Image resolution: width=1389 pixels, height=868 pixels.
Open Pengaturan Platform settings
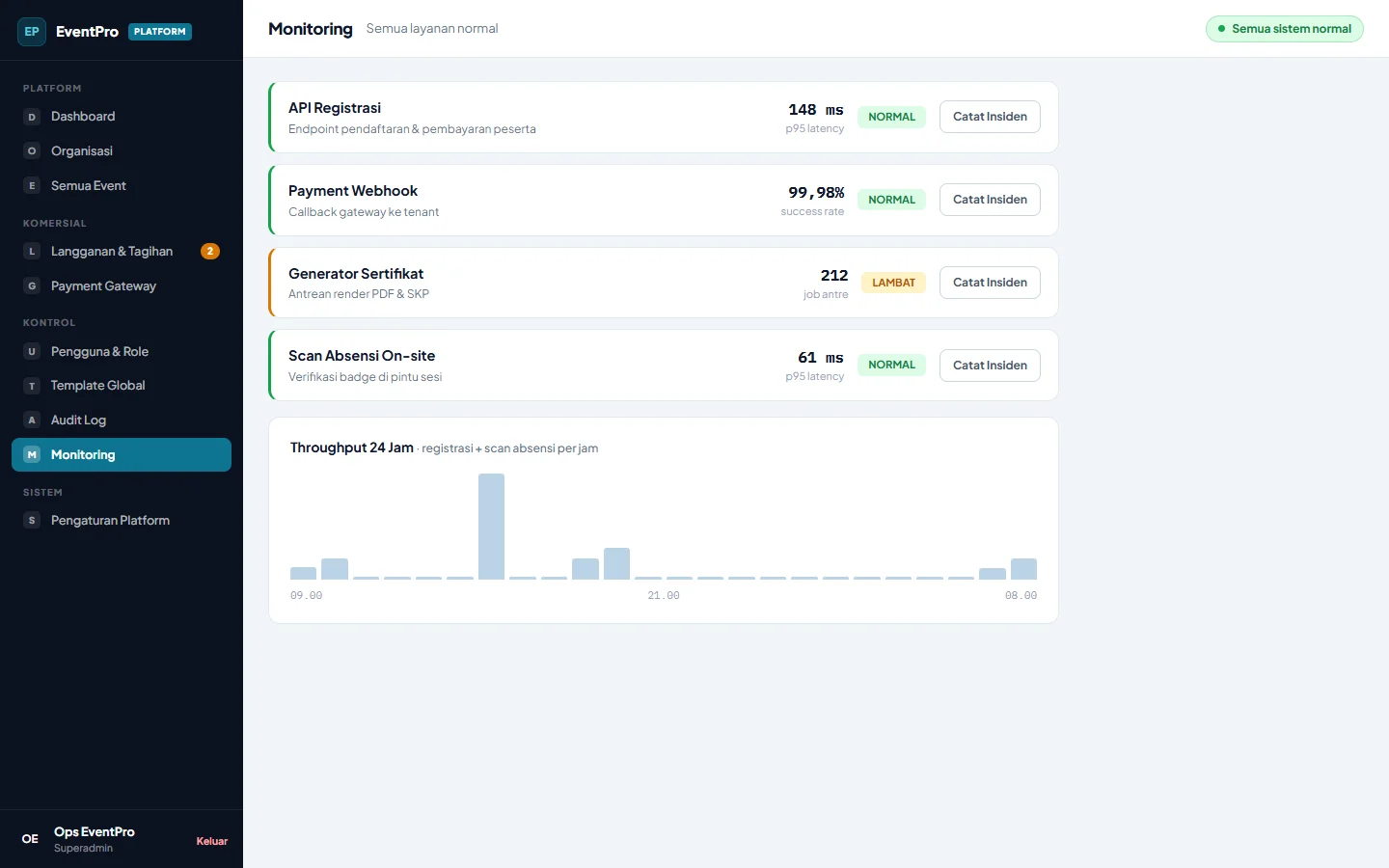122,521
